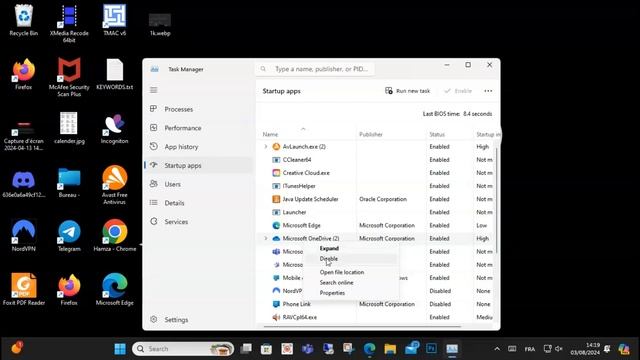Open Photoshop from the taskbar

[431, 349]
